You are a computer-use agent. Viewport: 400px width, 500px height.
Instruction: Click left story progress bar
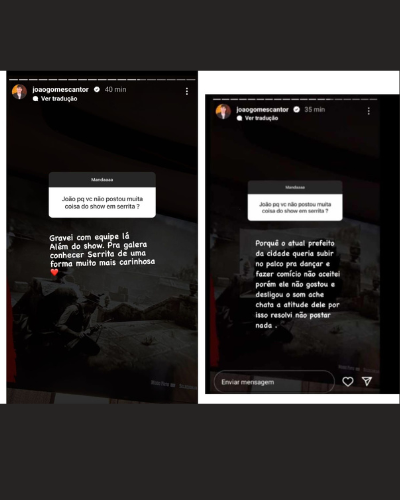102,80
